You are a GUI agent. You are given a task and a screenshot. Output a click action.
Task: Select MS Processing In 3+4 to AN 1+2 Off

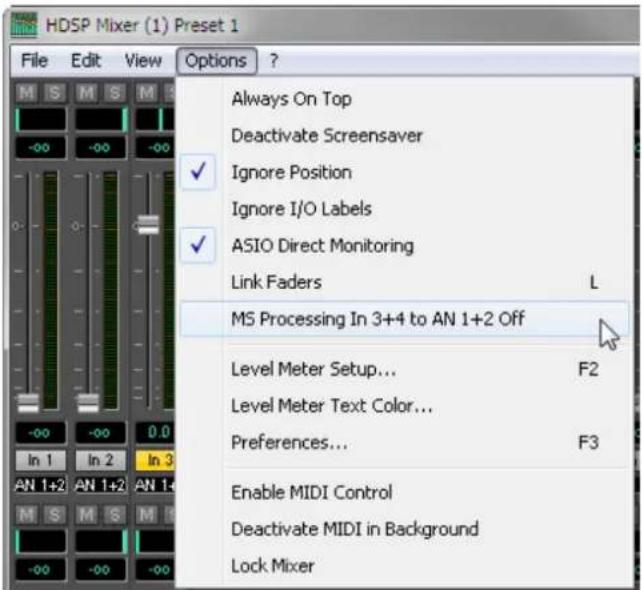click(403, 319)
